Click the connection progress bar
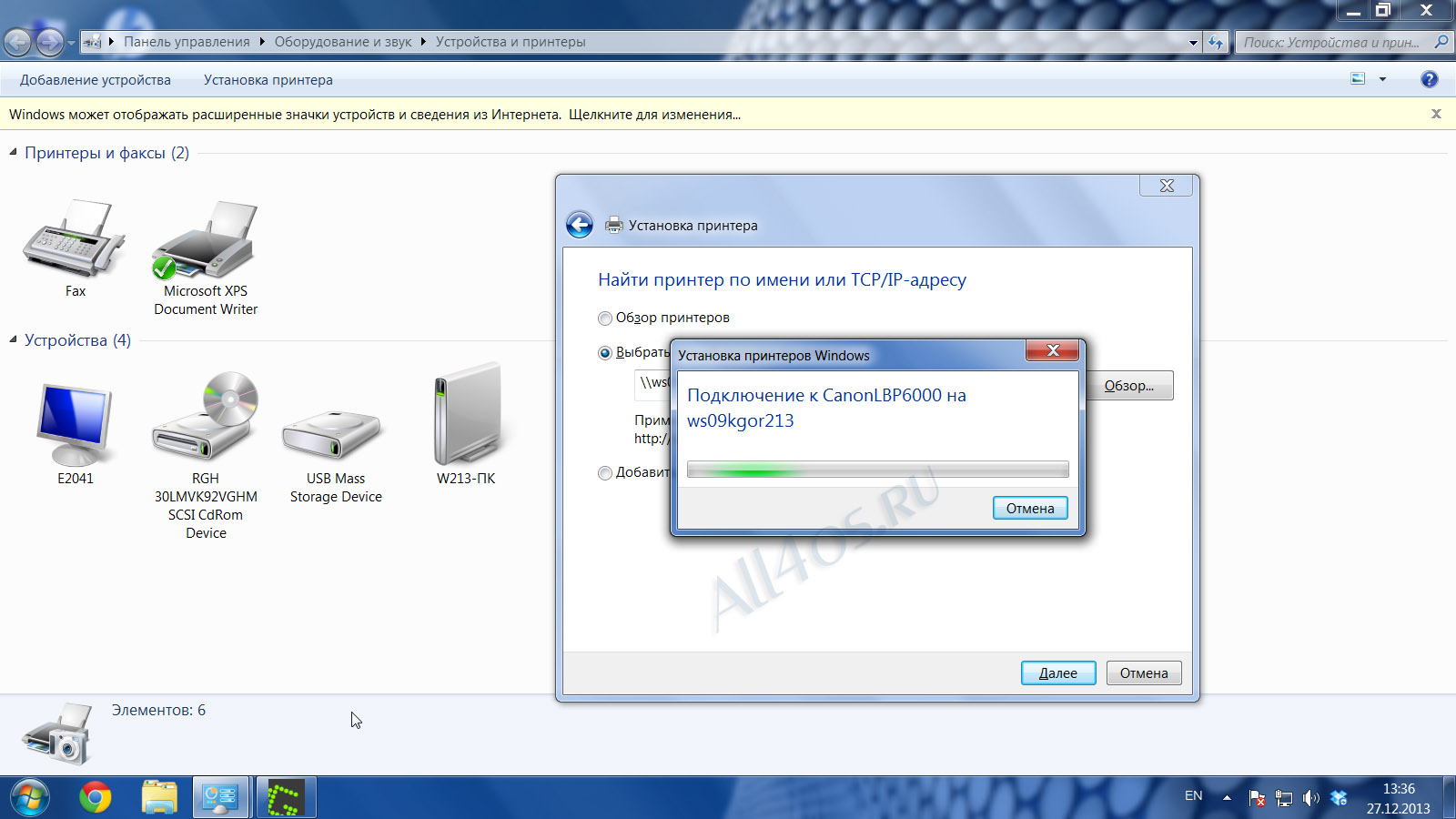The width and height of the screenshot is (1456, 819). click(878, 470)
